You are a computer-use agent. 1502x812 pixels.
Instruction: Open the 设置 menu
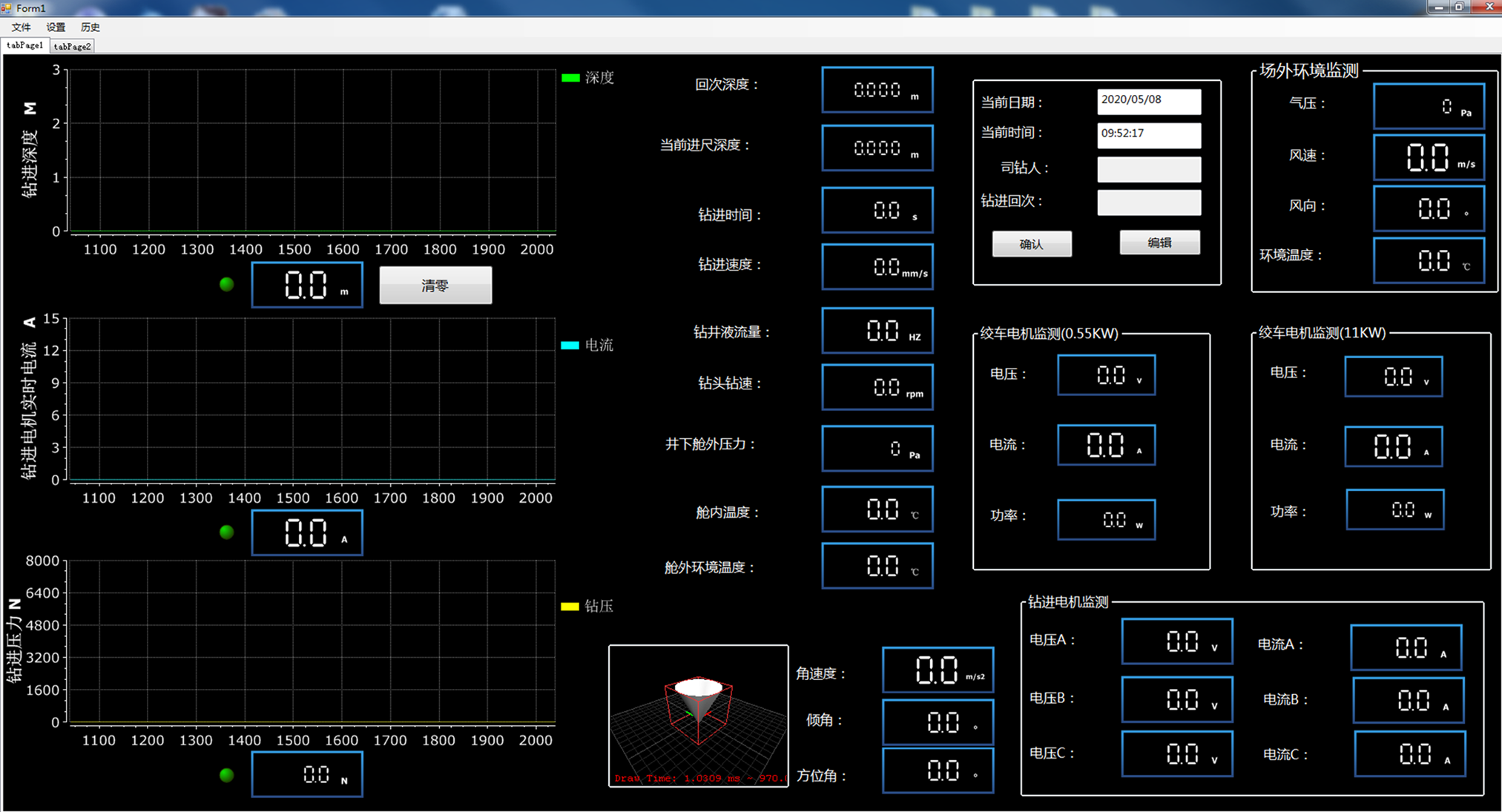[56, 27]
